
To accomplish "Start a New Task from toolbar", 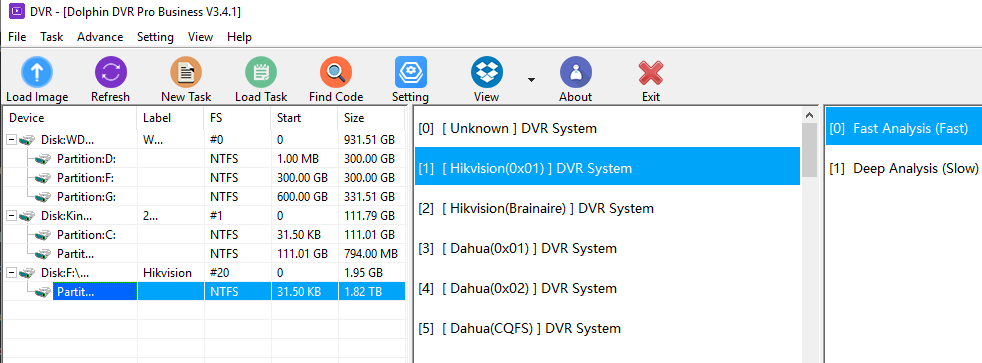I will click(x=186, y=71).
